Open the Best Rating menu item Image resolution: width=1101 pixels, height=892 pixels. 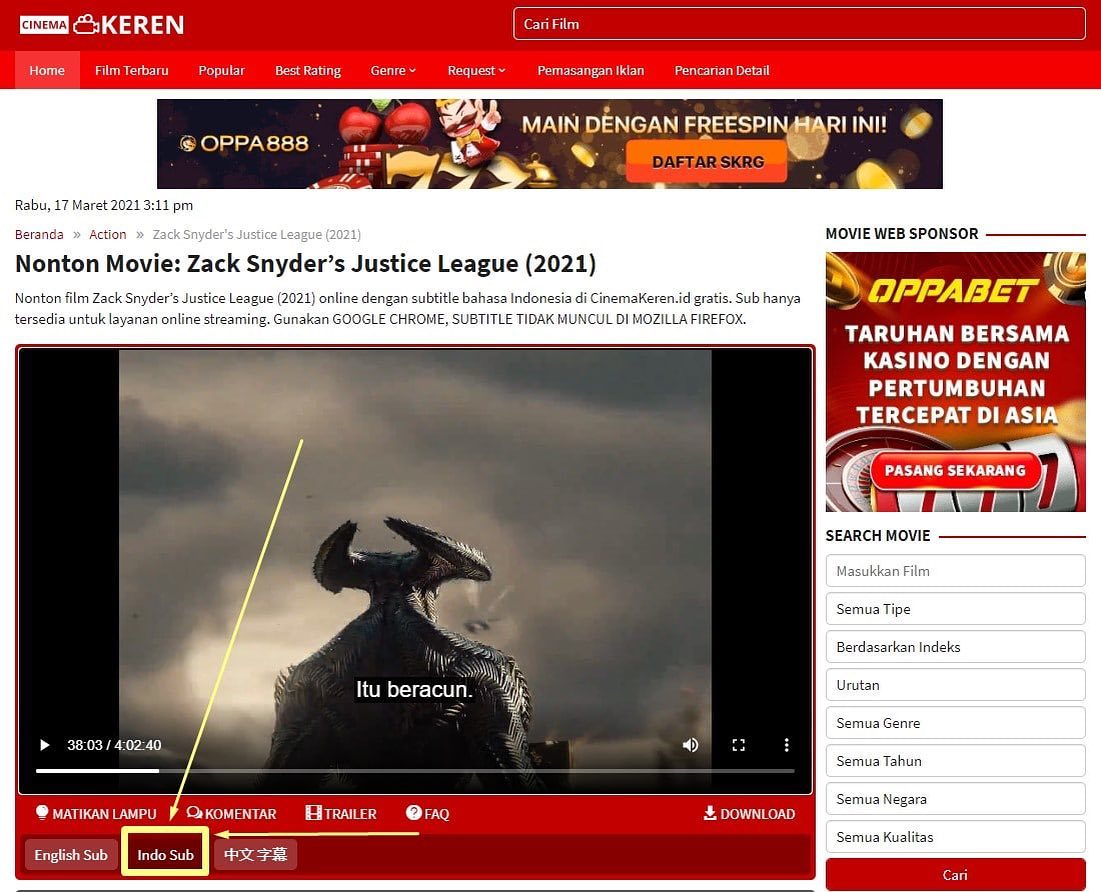(308, 70)
